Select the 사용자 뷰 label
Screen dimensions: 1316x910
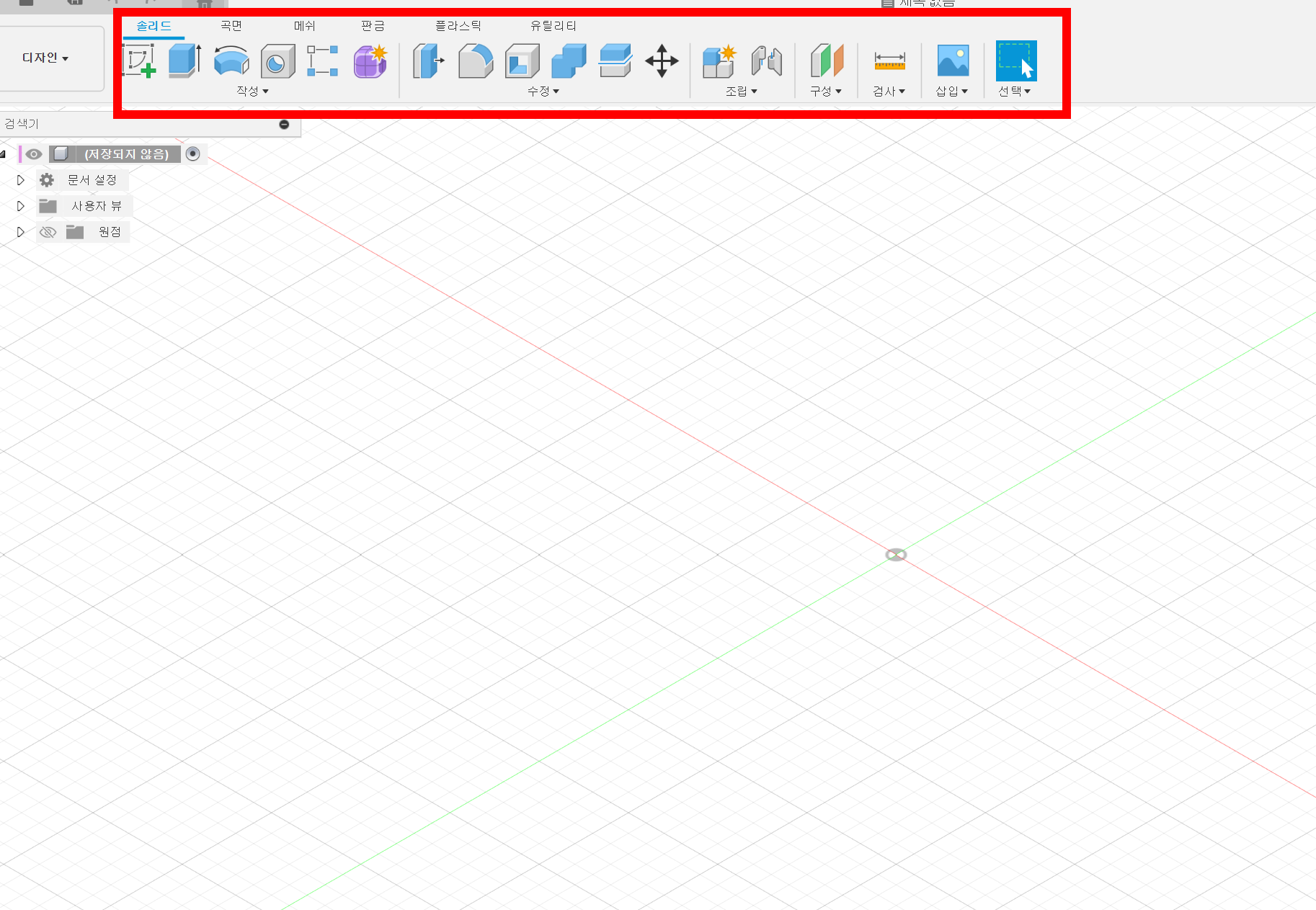click(x=97, y=206)
